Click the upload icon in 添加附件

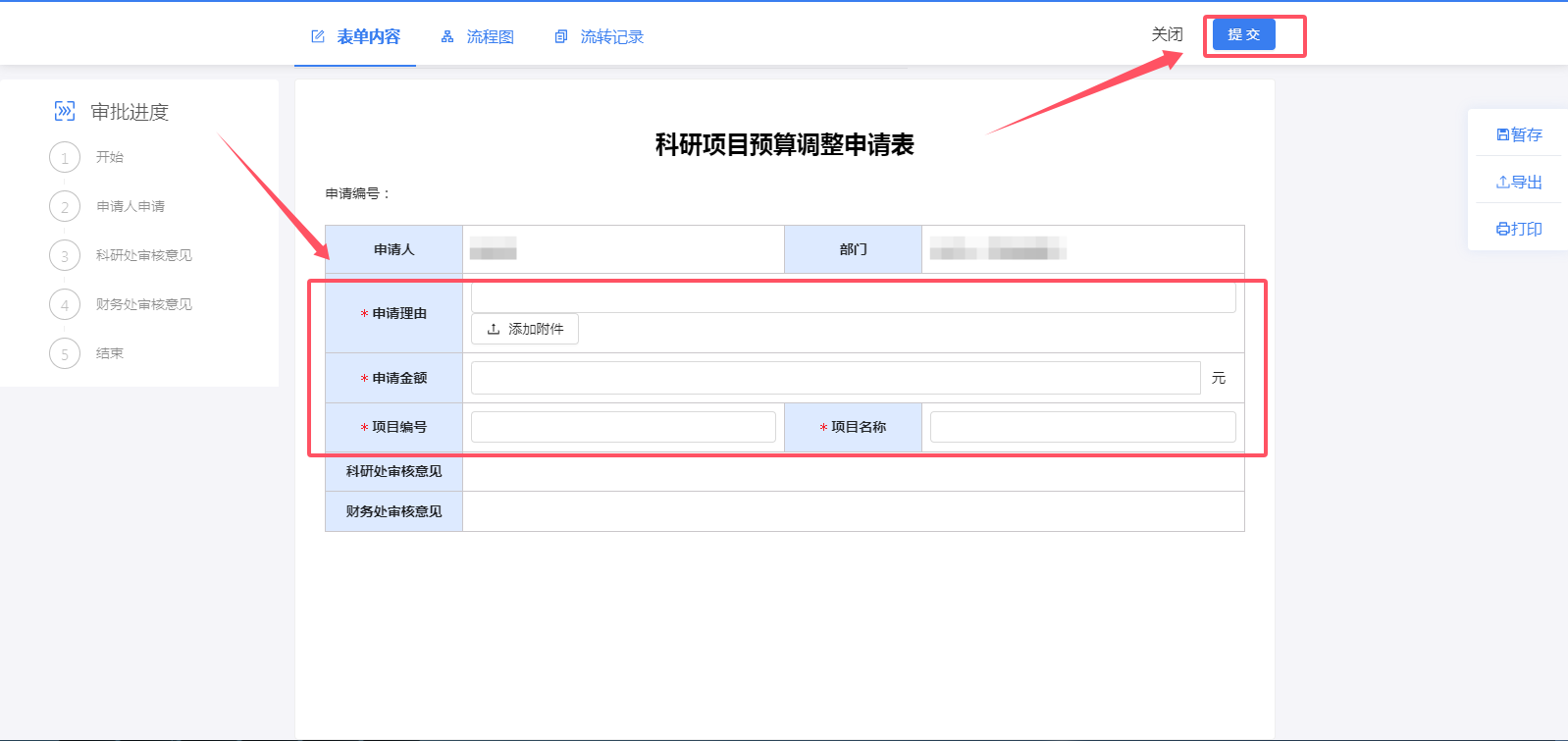494,329
